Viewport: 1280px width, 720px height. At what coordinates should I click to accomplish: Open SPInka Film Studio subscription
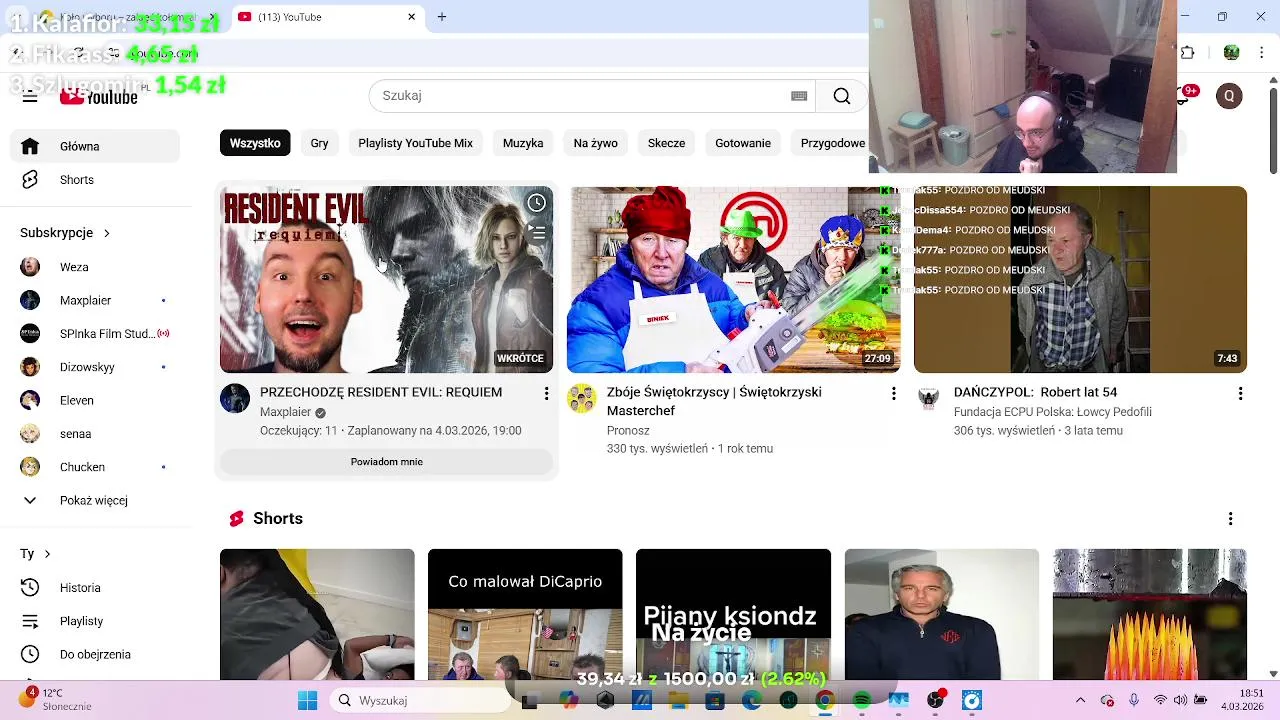(x=95, y=334)
